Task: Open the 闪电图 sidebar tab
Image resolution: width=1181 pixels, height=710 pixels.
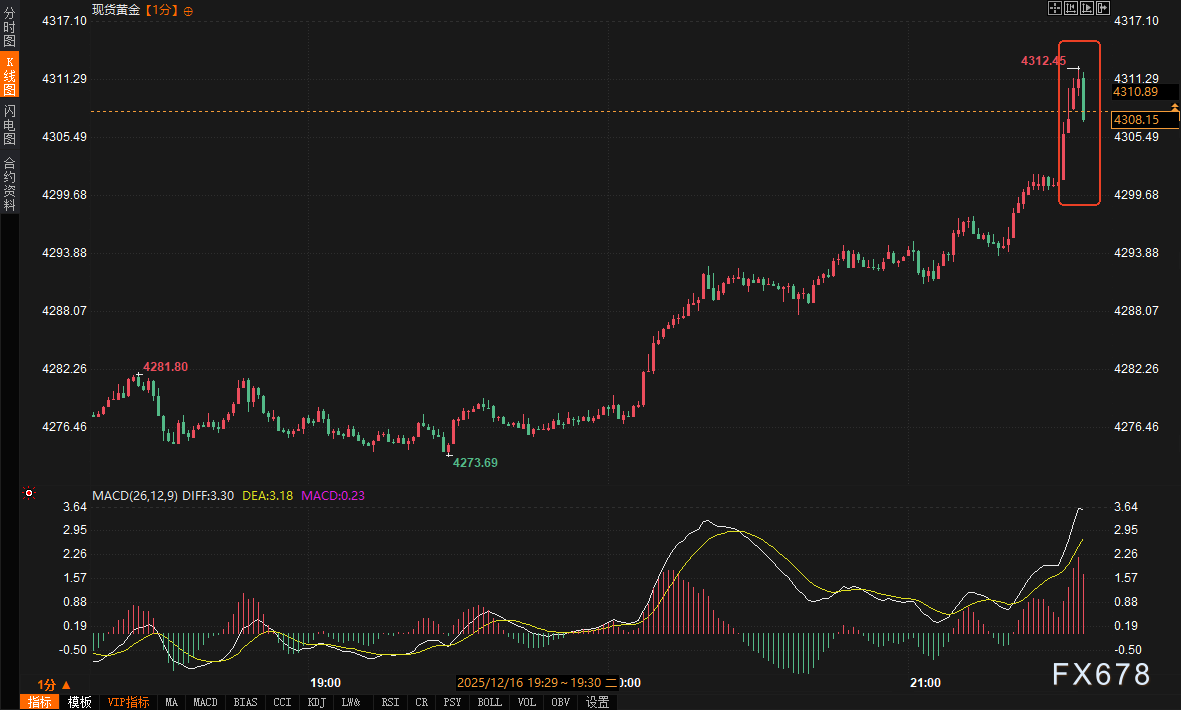Action: point(9,125)
